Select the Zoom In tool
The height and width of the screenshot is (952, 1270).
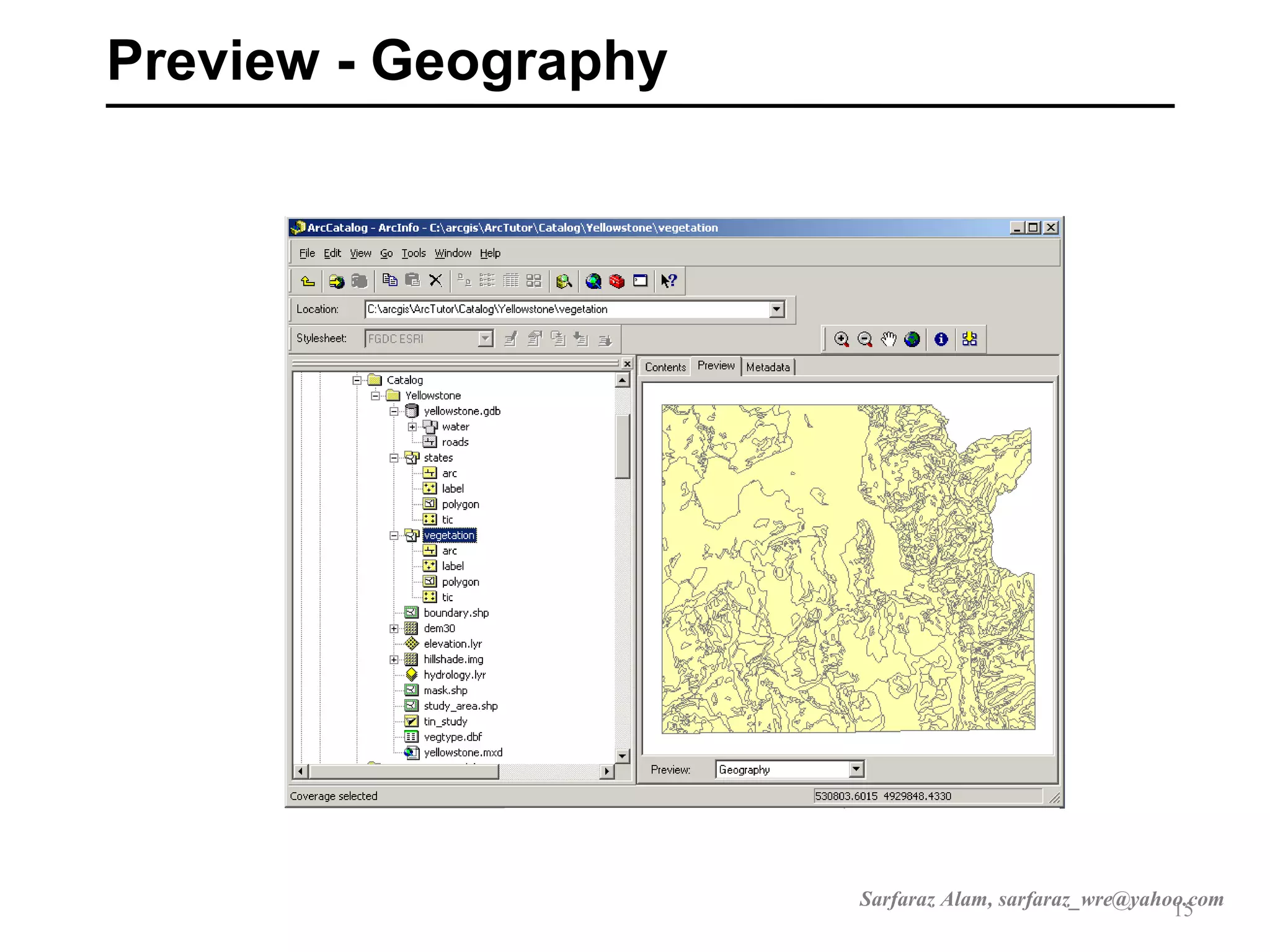coord(841,340)
